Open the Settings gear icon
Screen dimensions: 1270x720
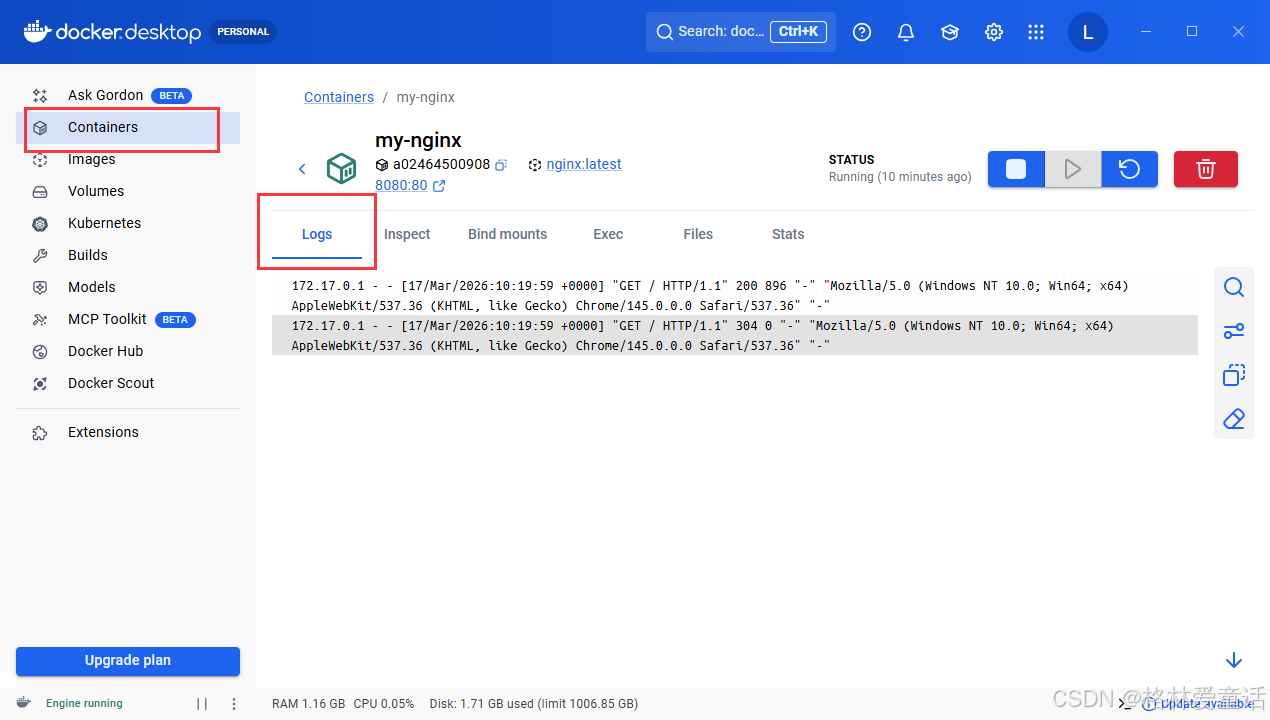pyautogui.click(x=994, y=32)
